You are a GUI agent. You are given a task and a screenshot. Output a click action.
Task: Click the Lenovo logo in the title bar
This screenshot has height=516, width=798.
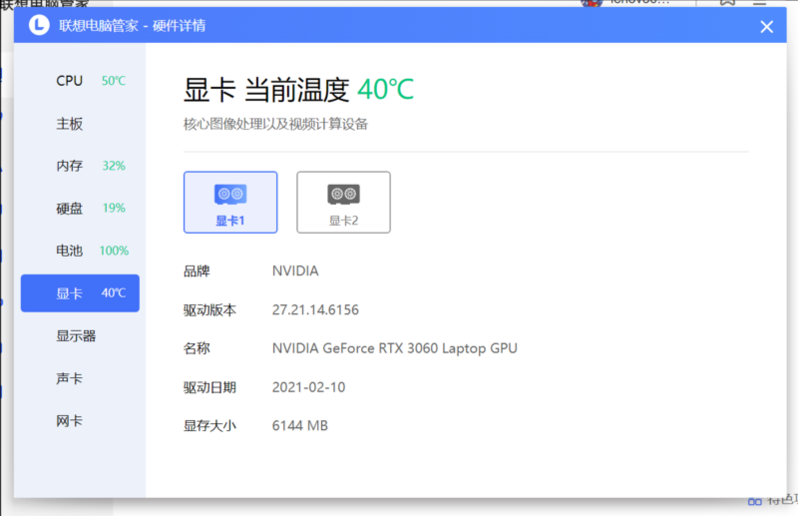click(x=38, y=26)
